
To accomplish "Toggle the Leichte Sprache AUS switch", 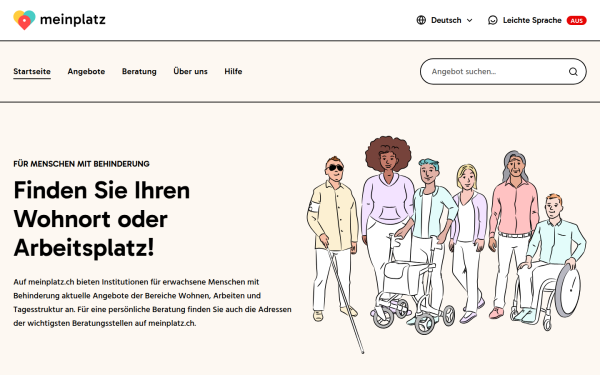I will coord(576,21).
